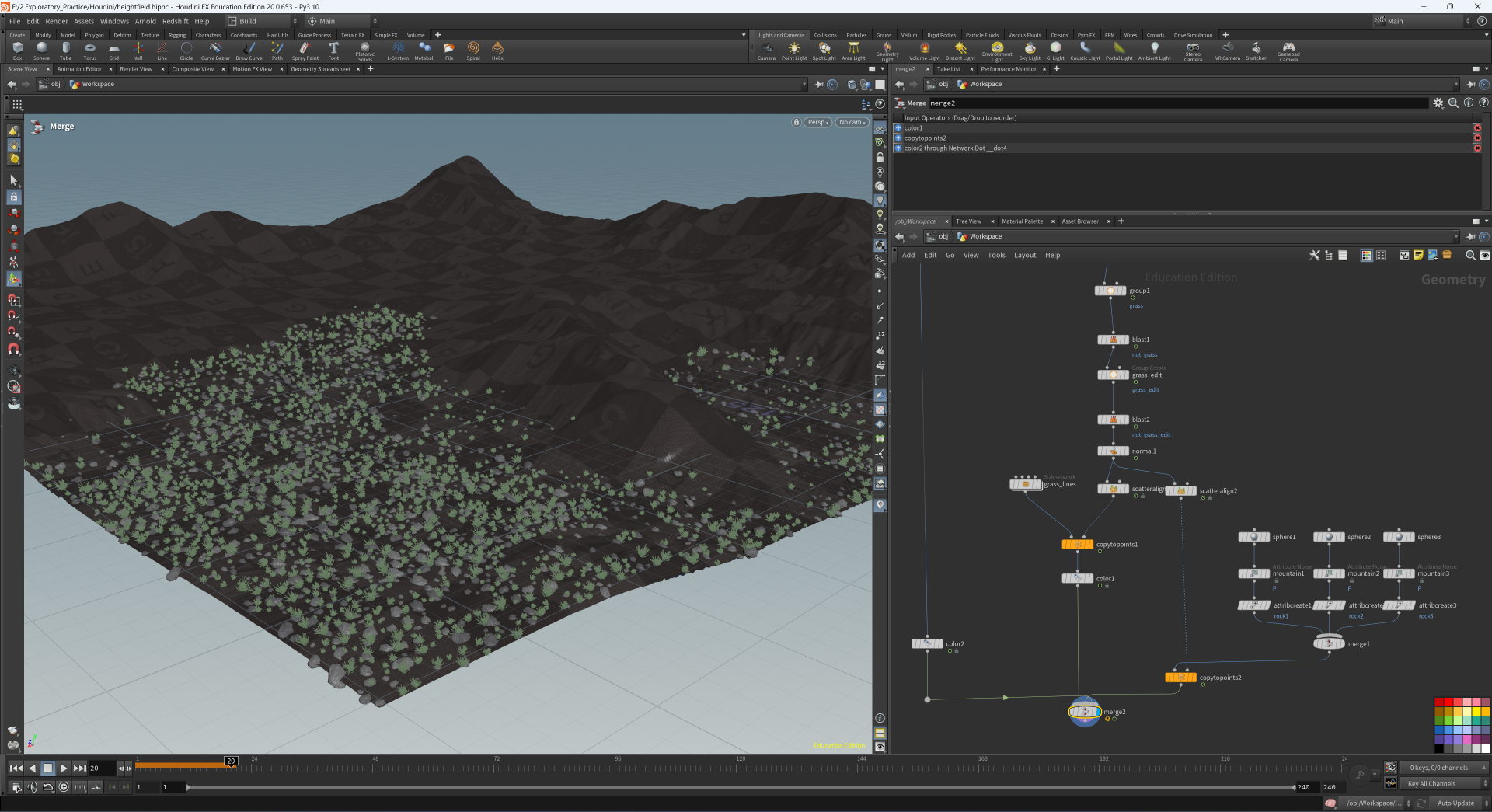Remove copytopoints2 input from merge list

1476,138
